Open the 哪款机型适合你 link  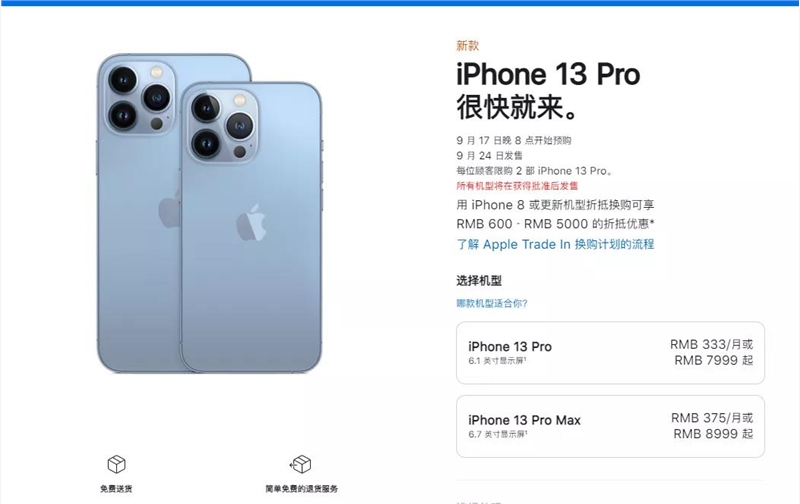[492, 304]
